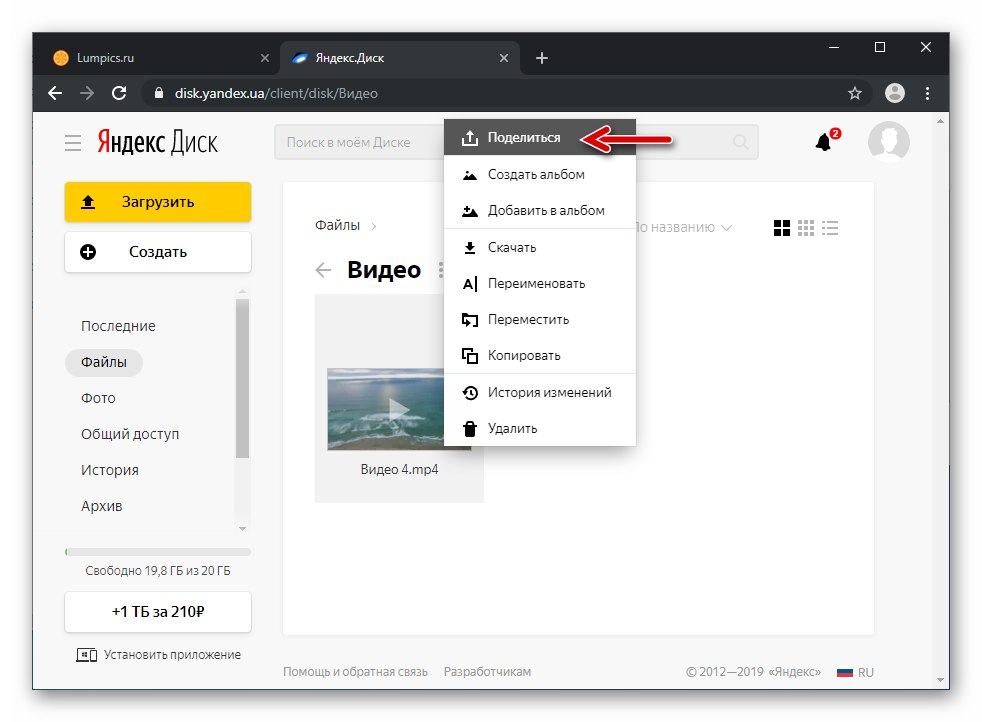Open the hamburger menu icon

tap(73, 143)
